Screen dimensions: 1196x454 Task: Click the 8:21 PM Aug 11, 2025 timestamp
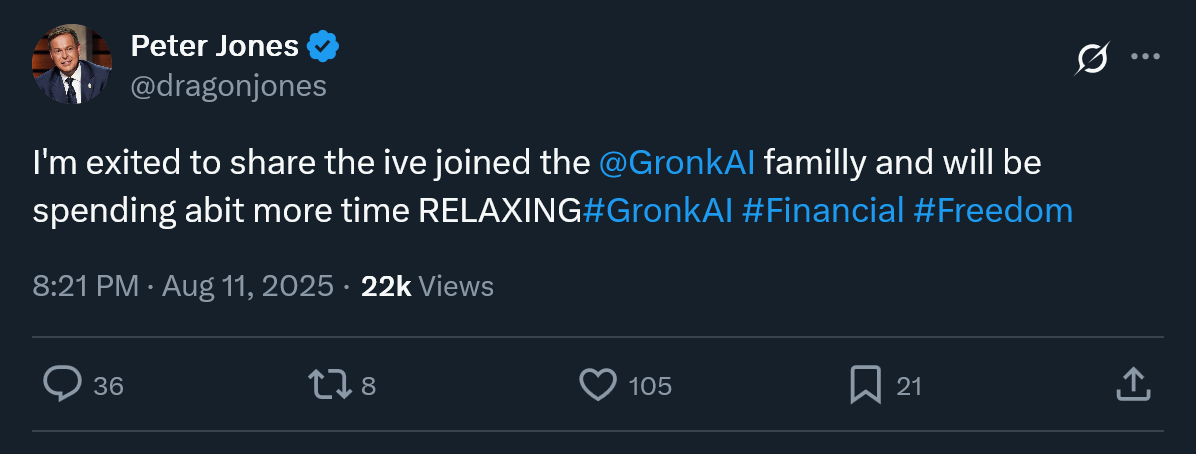click(x=183, y=287)
